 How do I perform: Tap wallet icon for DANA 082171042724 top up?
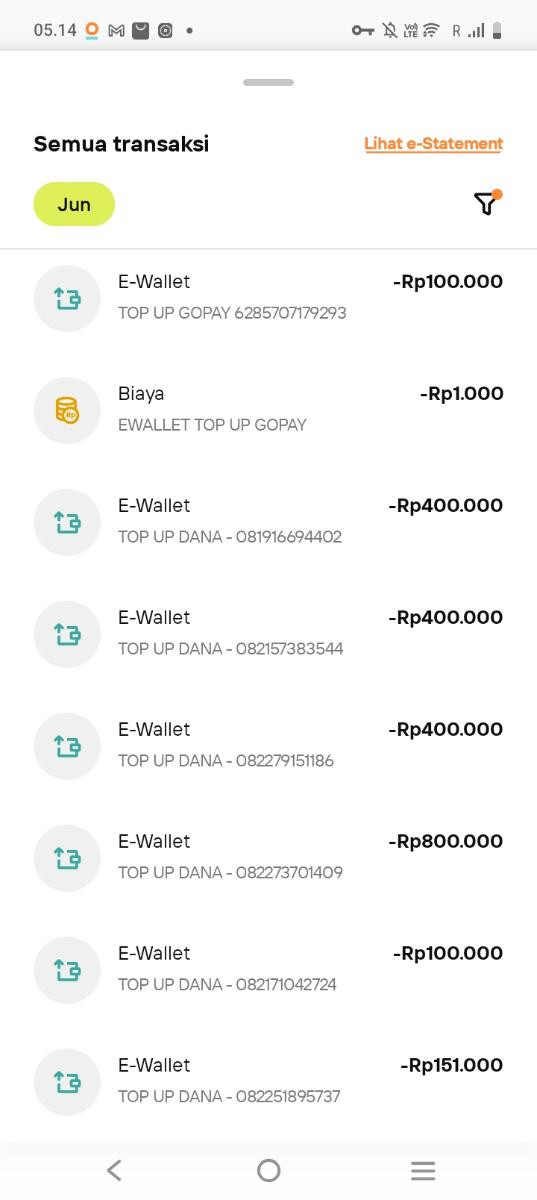[68, 970]
